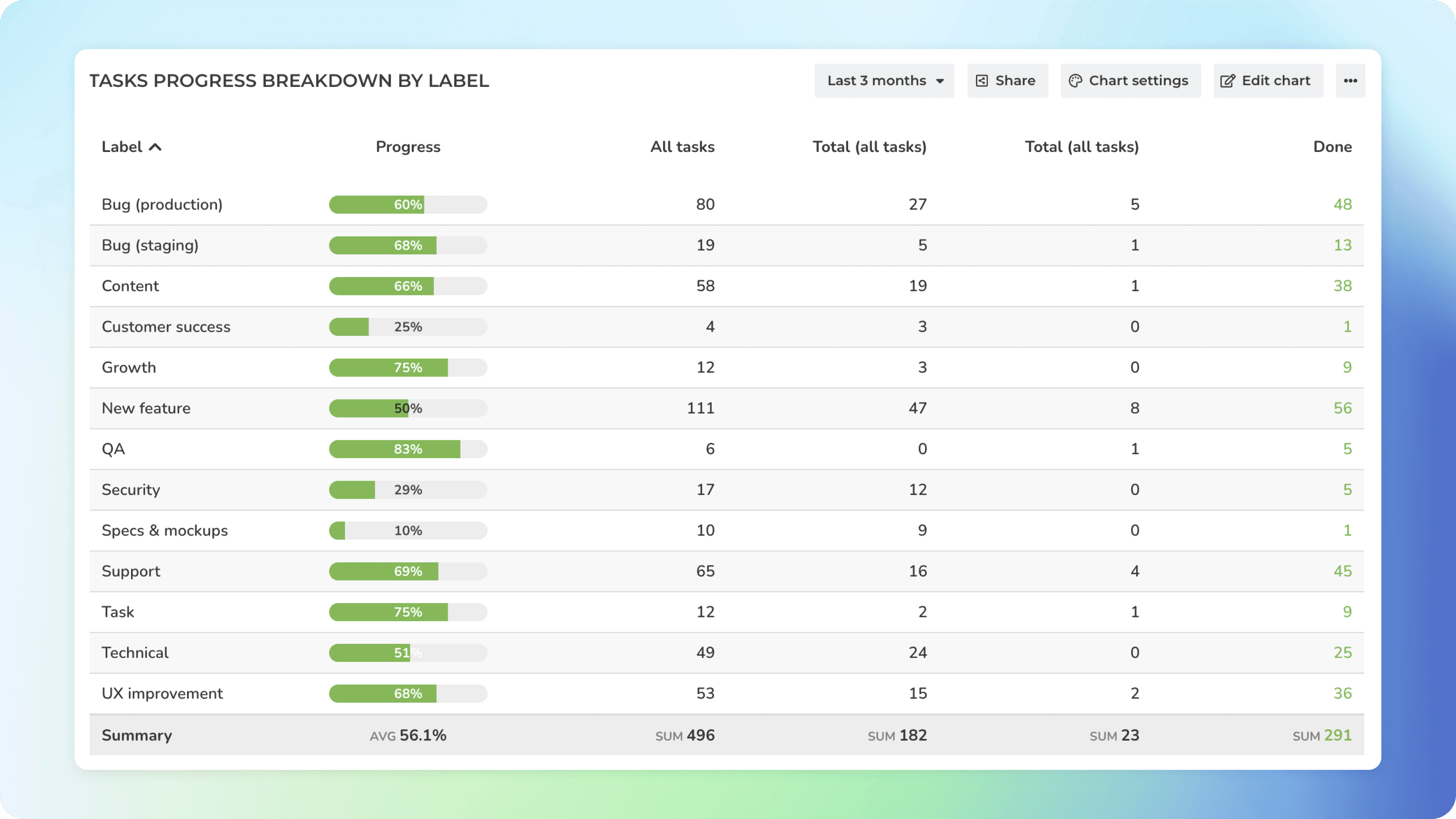Sort by the Progress column header
Screen dimensions: 1456x819
[x=408, y=147]
